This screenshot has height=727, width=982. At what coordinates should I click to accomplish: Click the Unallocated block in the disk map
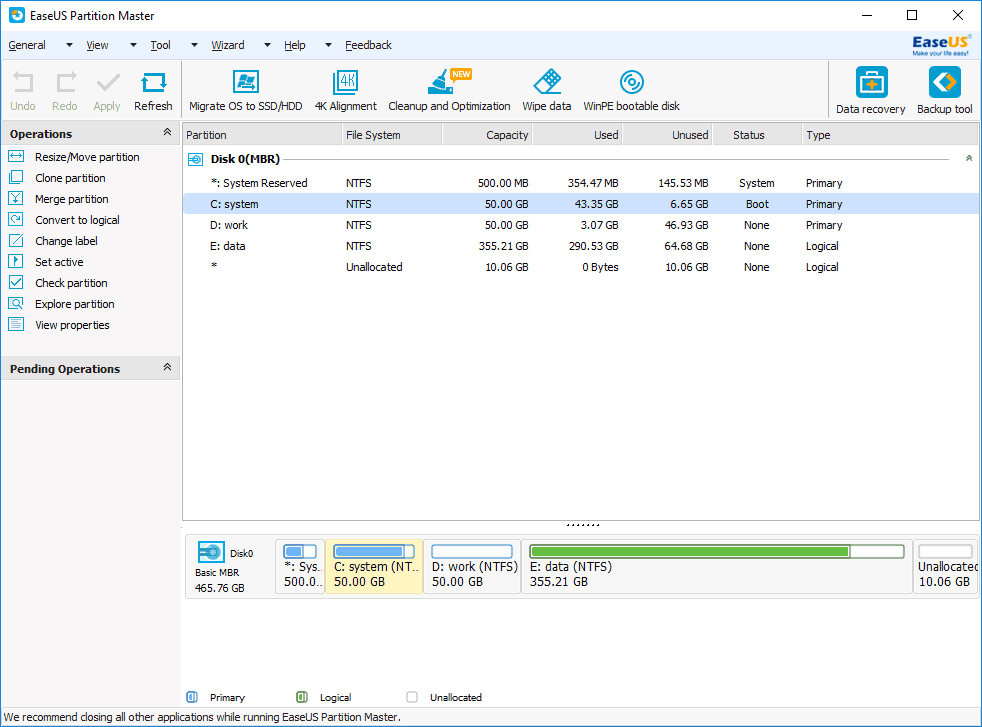tap(945, 565)
